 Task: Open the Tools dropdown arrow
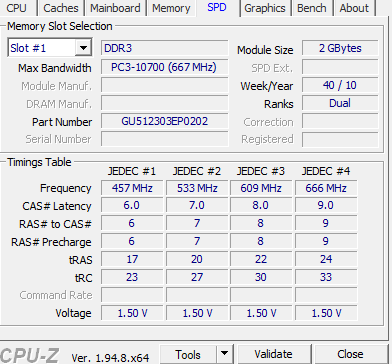point(225,354)
